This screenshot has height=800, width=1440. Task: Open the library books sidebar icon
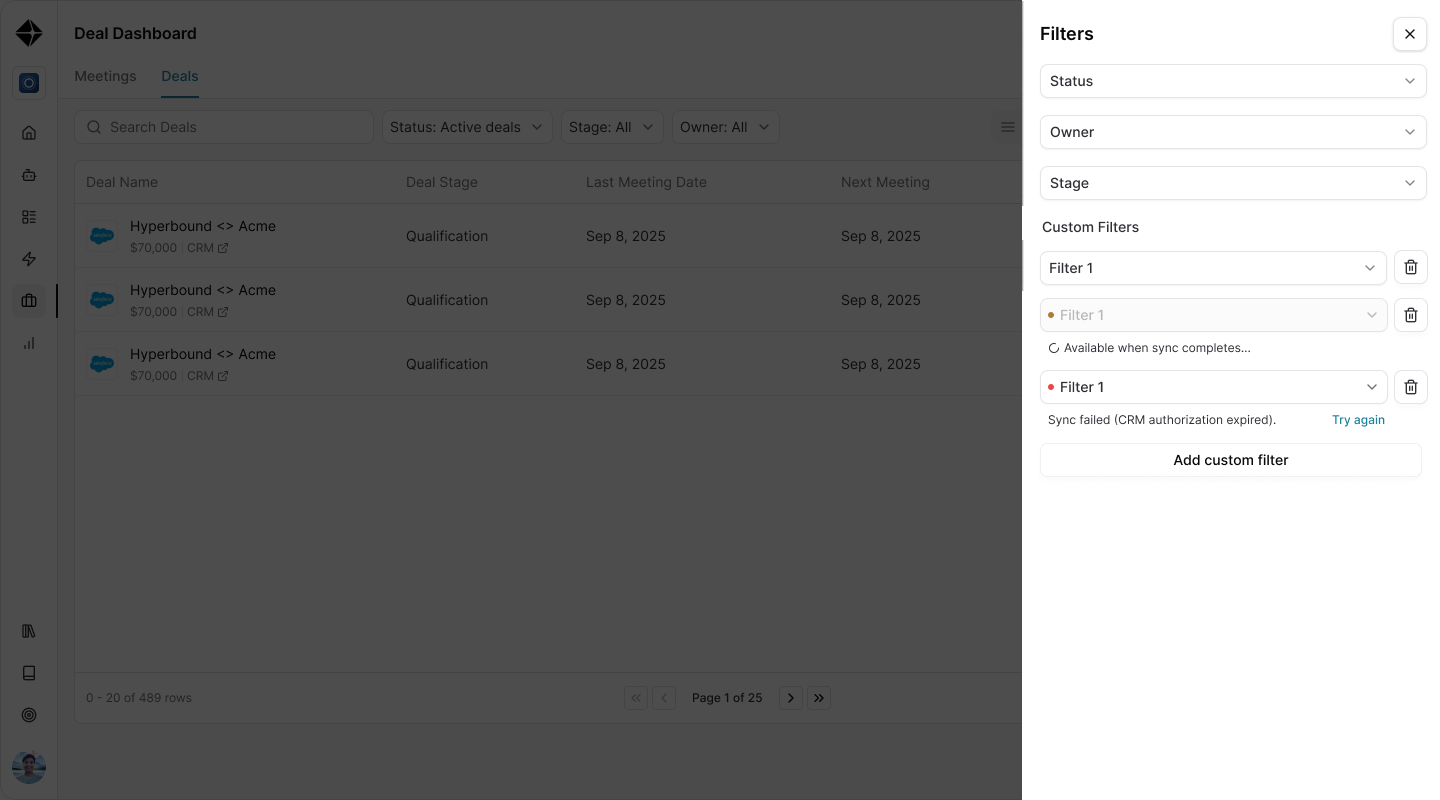(x=29, y=631)
